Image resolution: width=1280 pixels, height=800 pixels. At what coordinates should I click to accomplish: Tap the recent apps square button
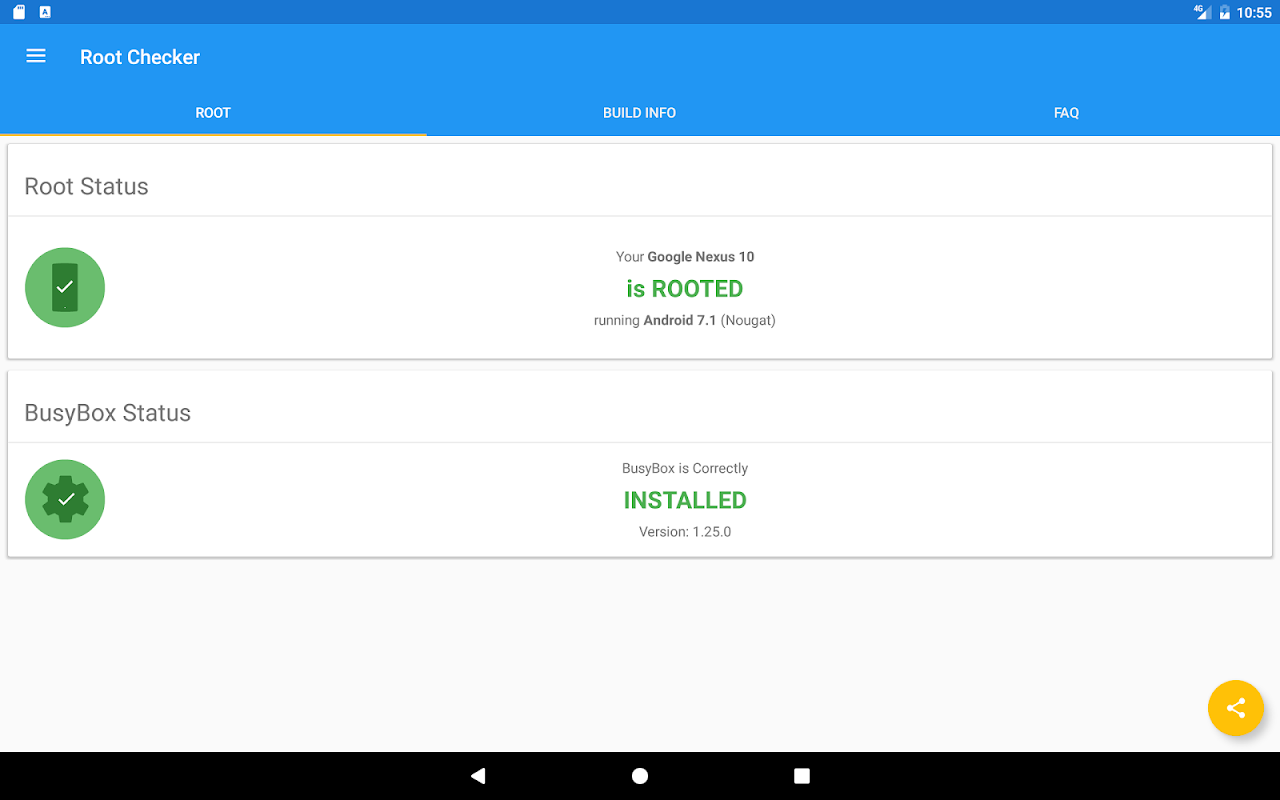pyautogui.click(x=802, y=776)
